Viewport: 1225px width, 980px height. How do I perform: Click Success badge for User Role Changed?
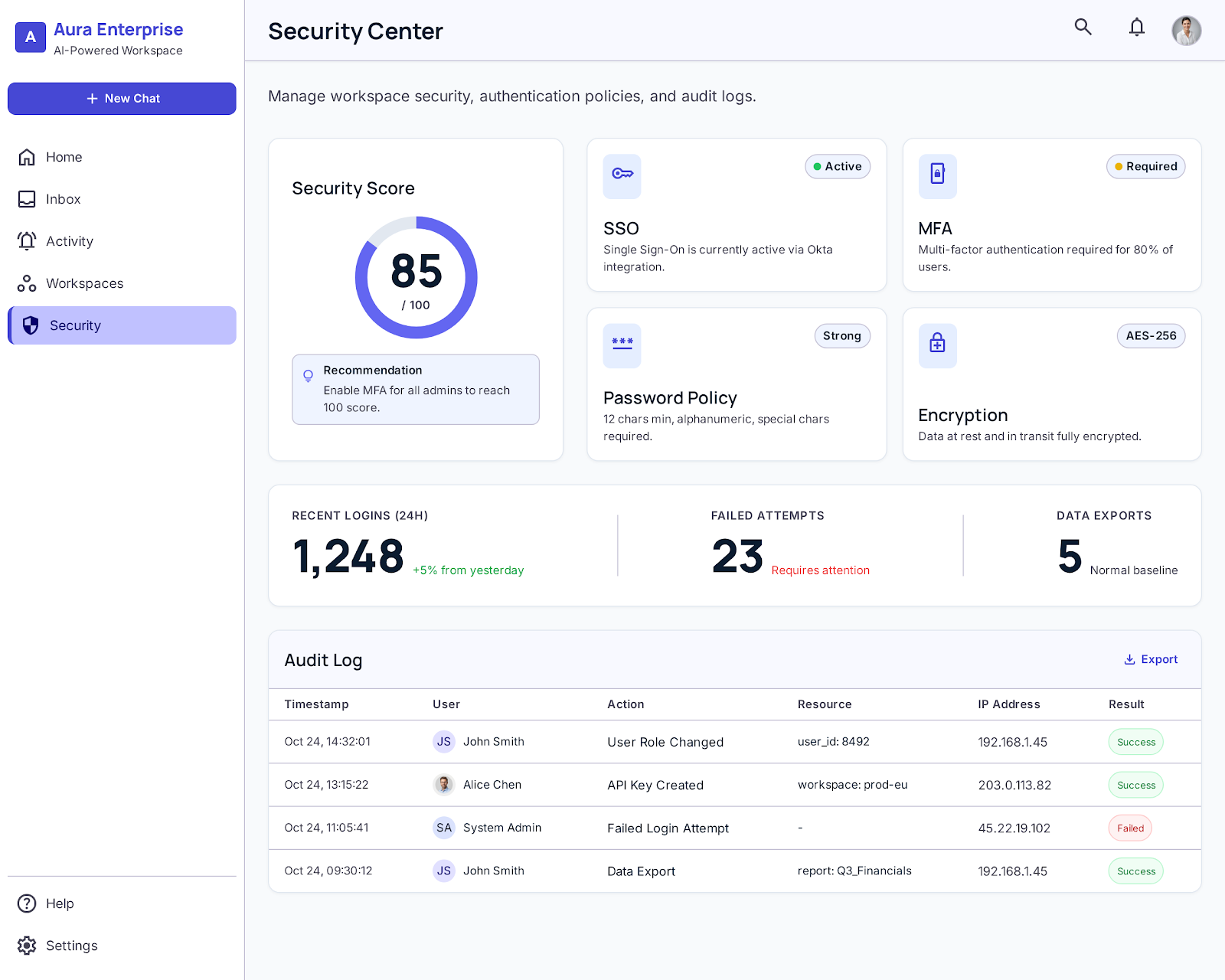pos(1136,743)
